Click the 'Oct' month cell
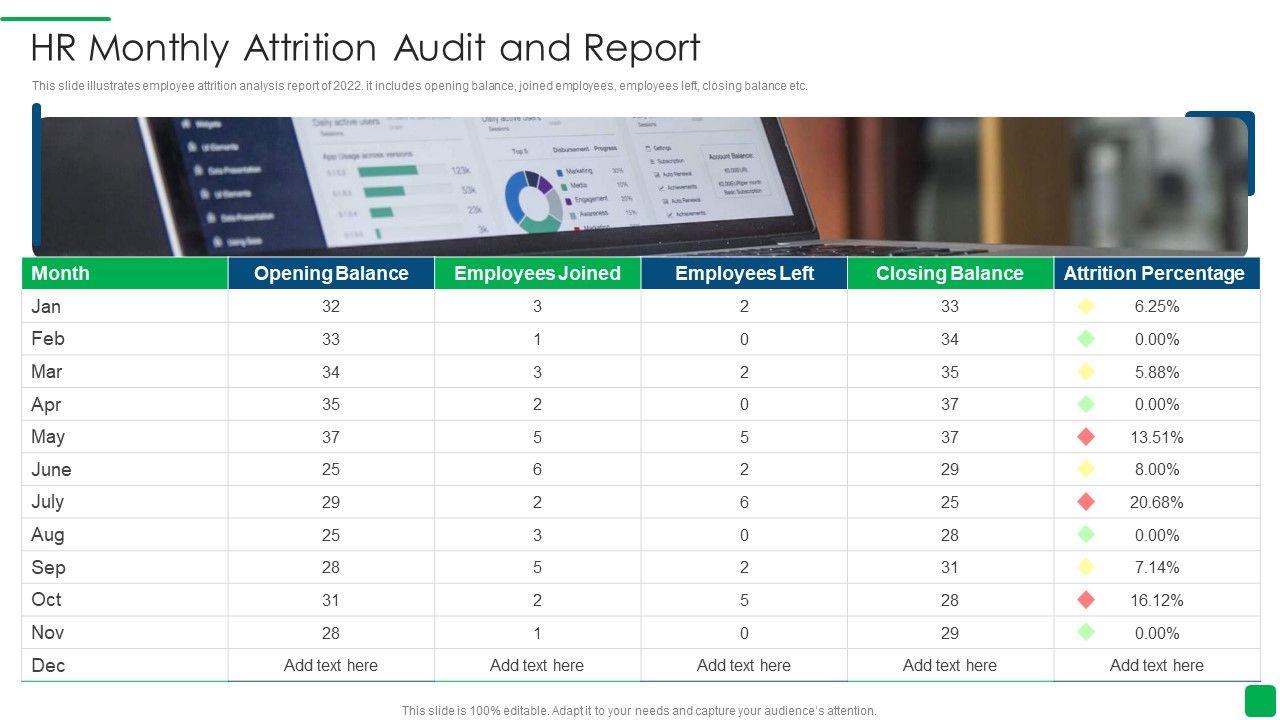Image resolution: width=1280 pixels, height=720 pixels. point(125,600)
